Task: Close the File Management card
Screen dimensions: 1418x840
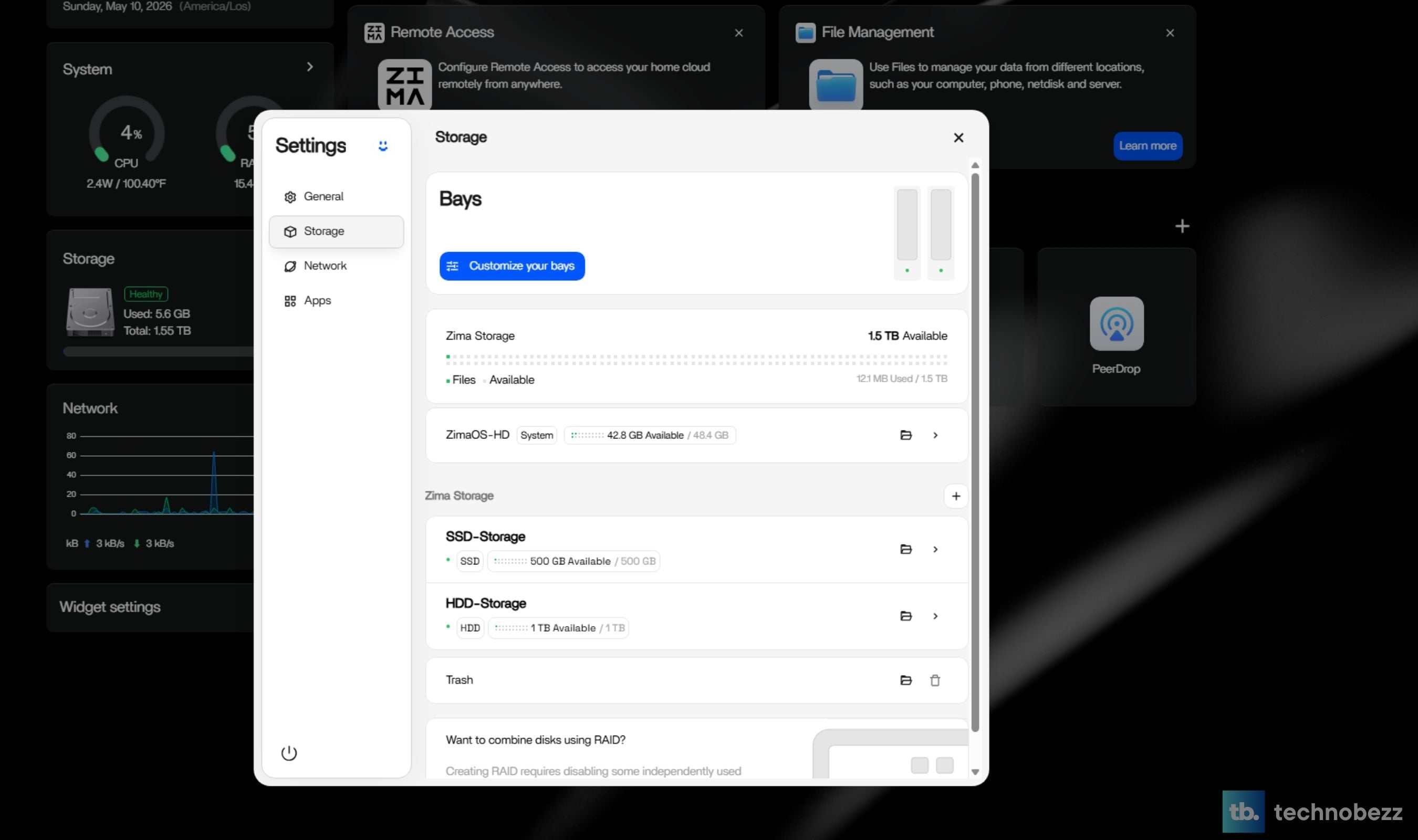Action: coord(1170,33)
